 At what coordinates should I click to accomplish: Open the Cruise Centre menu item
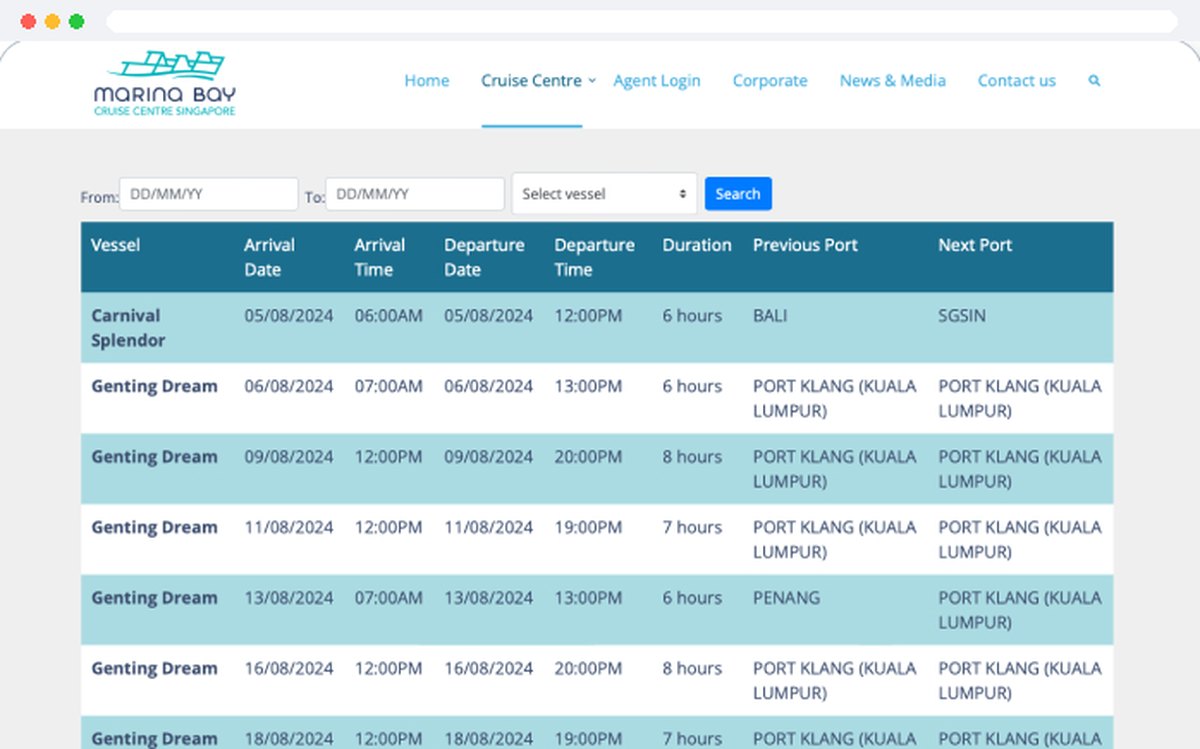[x=531, y=81]
